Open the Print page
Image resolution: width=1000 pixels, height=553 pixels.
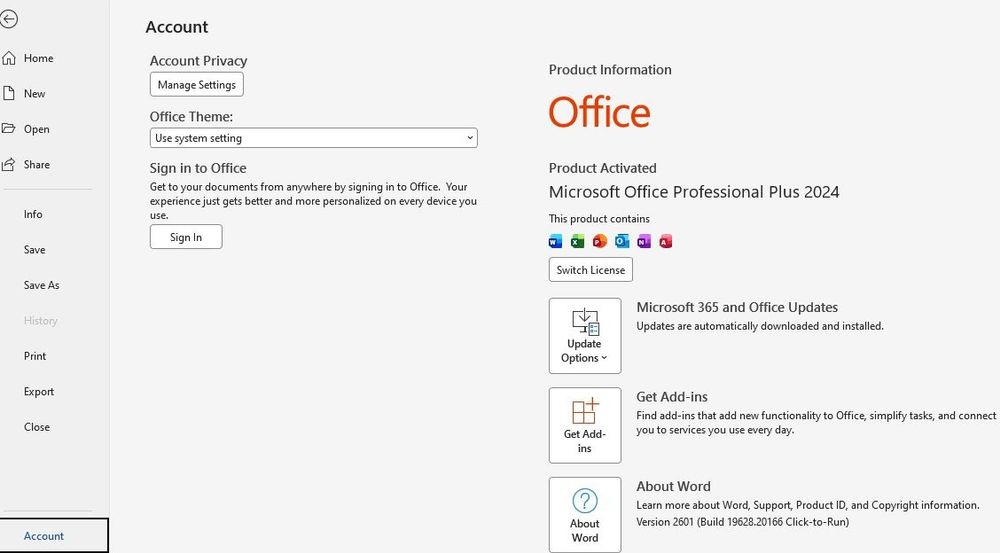[35, 356]
